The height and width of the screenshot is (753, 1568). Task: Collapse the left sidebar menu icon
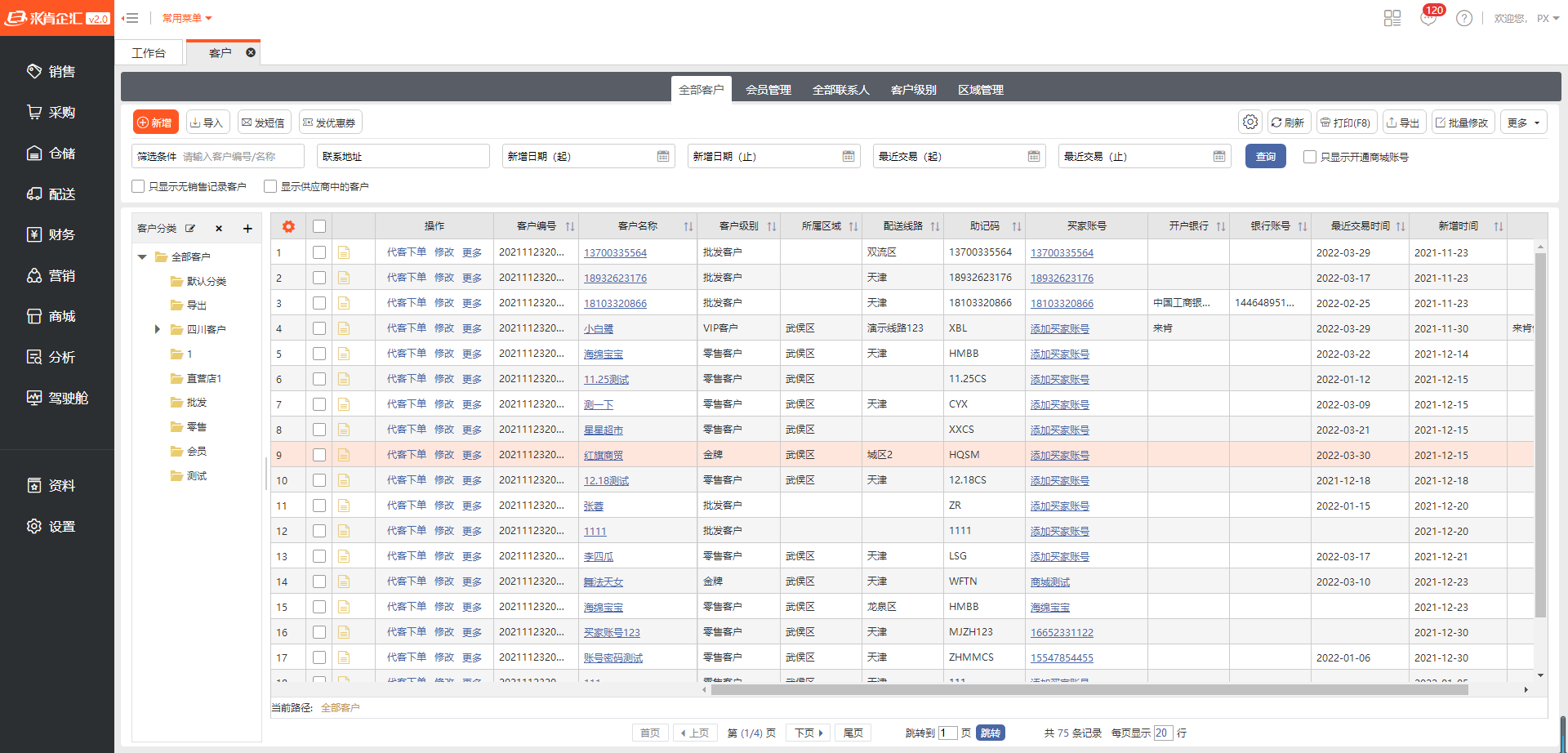(x=130, y=18)
